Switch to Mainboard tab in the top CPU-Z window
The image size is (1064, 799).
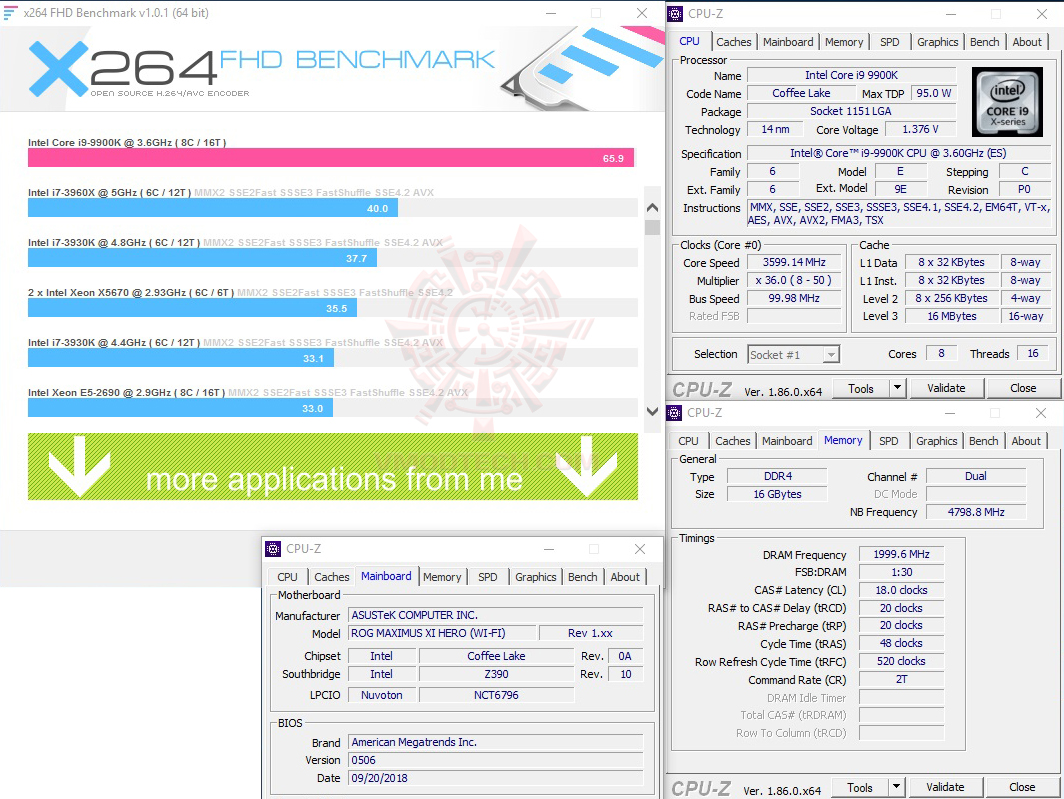point(788,42)
